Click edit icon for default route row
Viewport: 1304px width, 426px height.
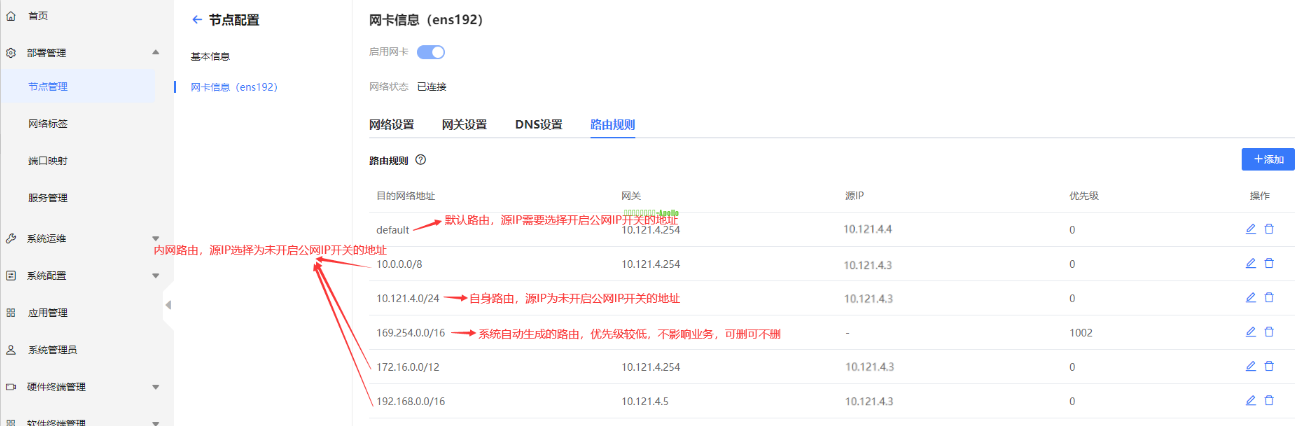click(x=1250, y=229)
